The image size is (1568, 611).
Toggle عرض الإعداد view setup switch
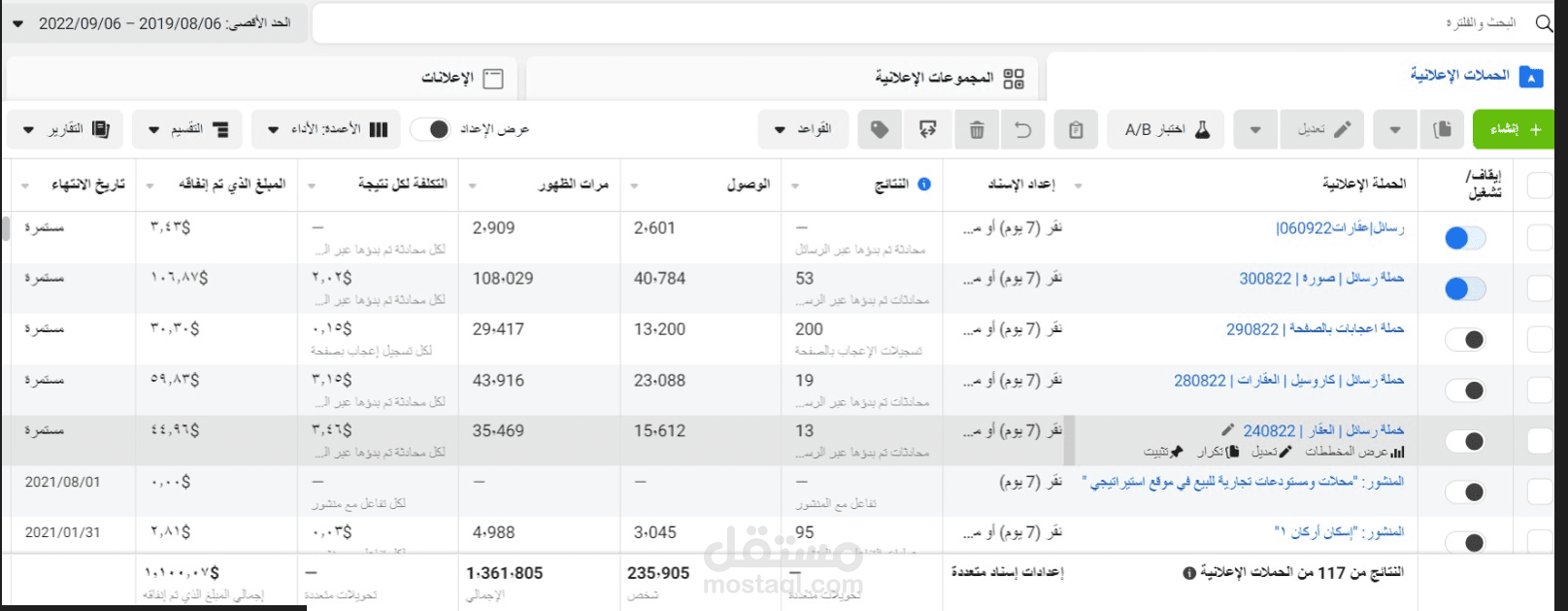pos(430,129)
